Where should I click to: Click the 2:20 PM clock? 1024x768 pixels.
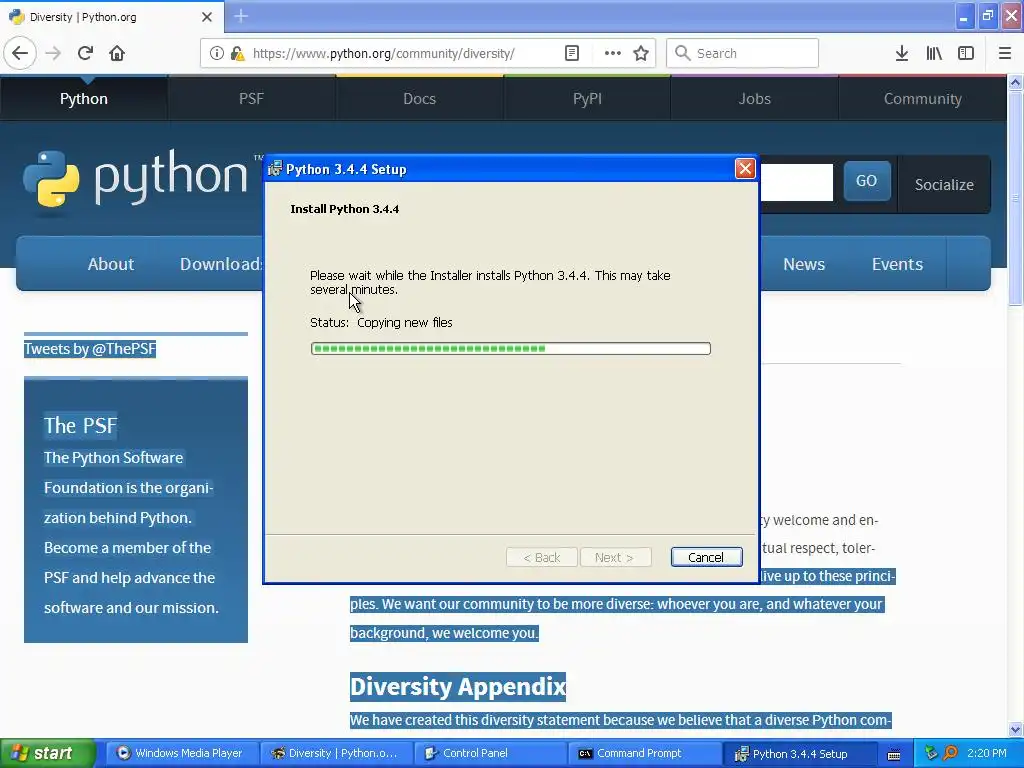pos(987,753)
